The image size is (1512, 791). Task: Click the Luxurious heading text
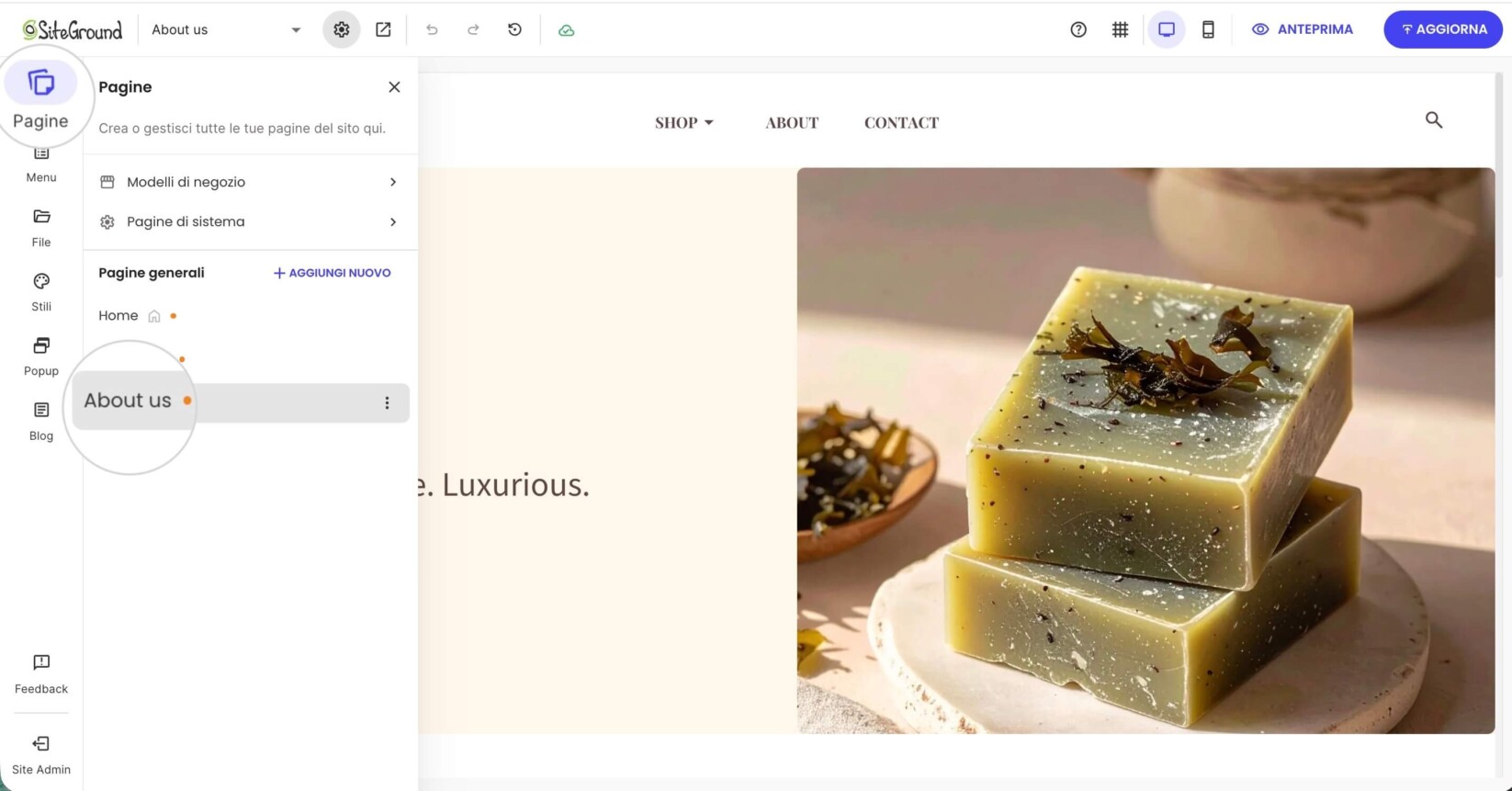pos(504,484)
